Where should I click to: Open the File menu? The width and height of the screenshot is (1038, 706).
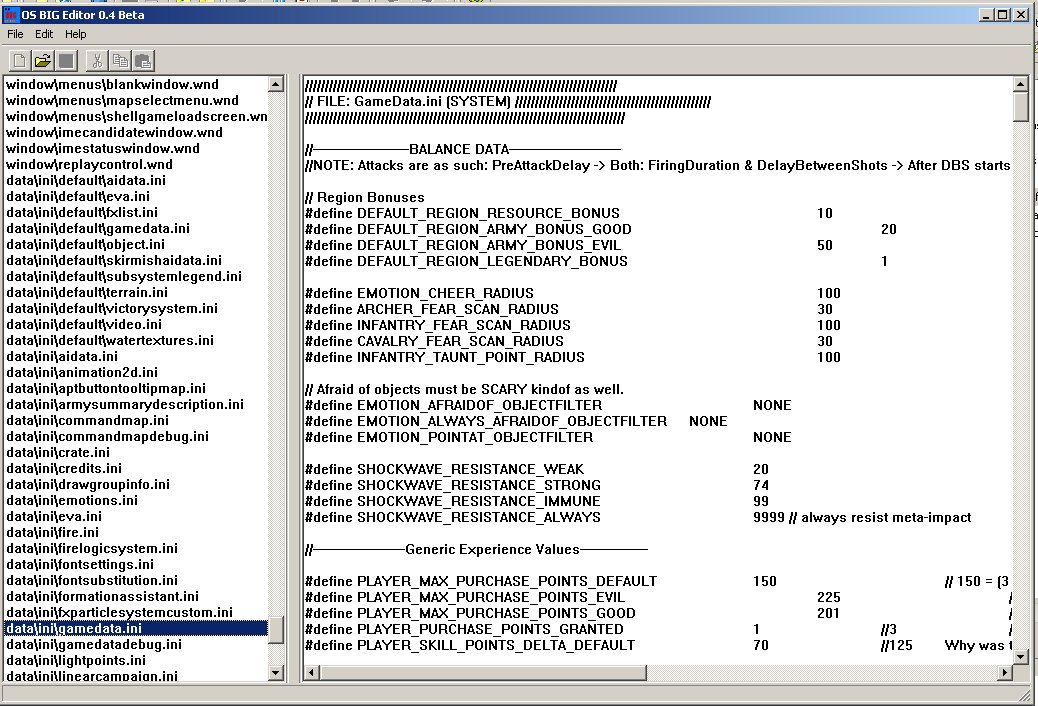click(16, 34)
